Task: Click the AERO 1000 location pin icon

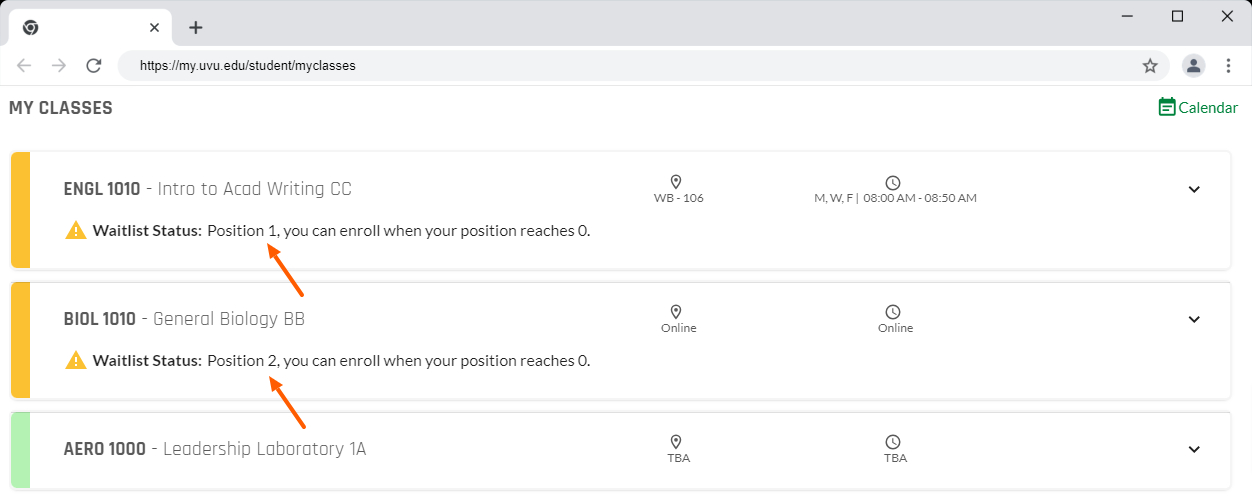Action: 676,442
